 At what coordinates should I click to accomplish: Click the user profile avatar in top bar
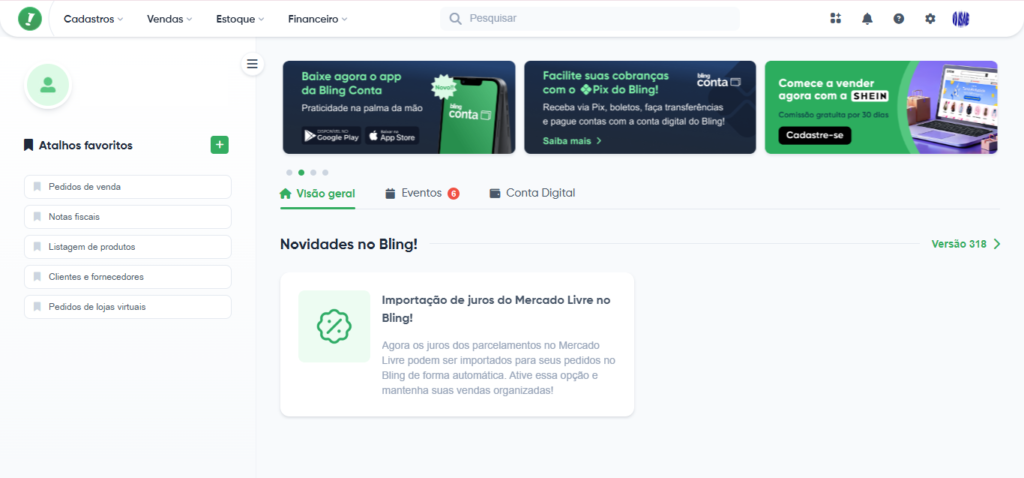click(961, 19)
